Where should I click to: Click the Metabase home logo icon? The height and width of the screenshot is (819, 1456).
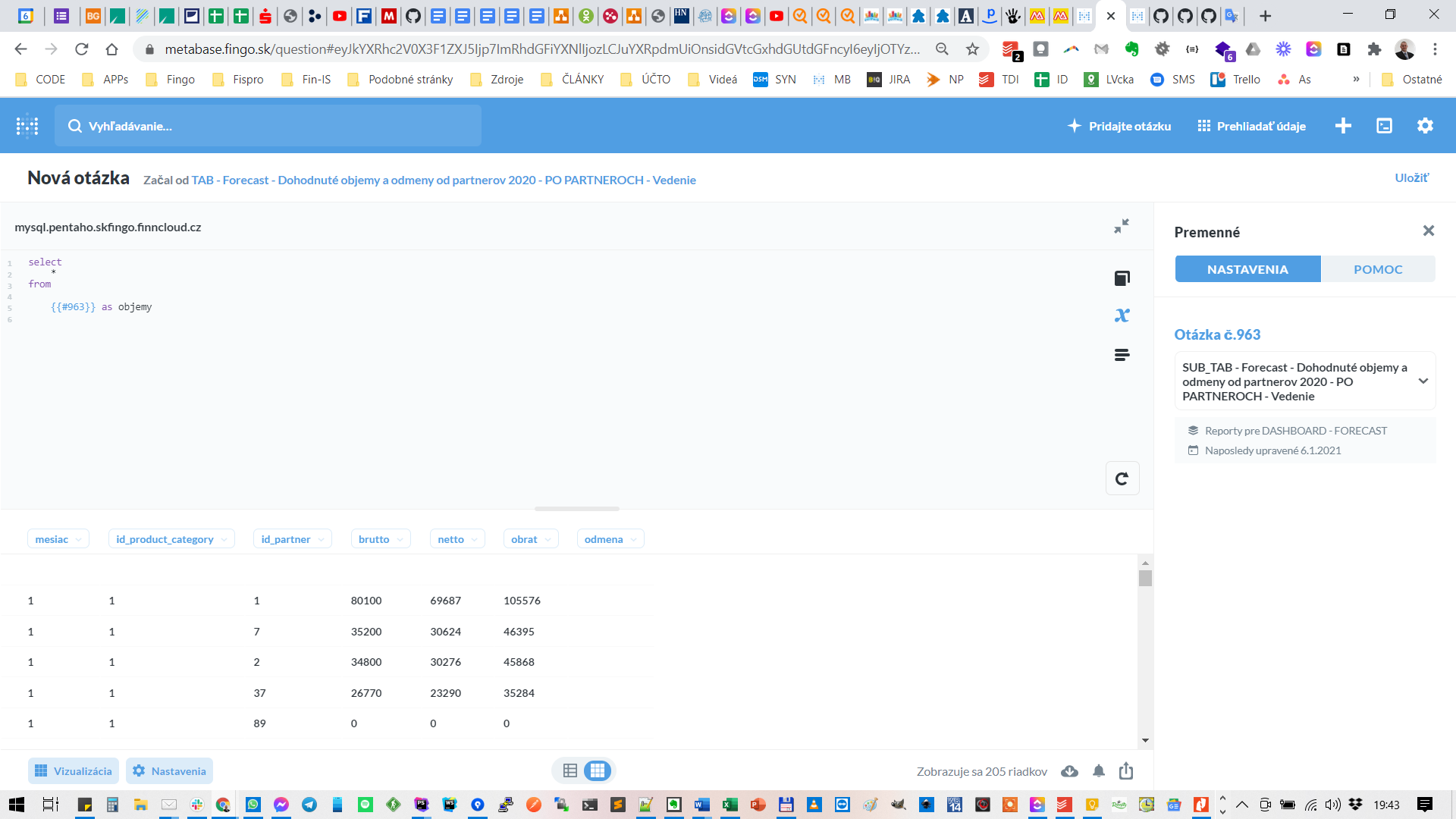27,126
